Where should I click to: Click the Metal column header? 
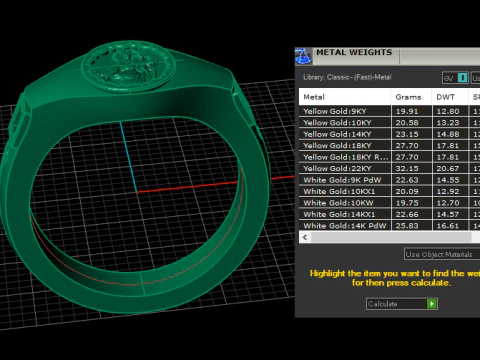pyautogui.click(x=345, y=97)
